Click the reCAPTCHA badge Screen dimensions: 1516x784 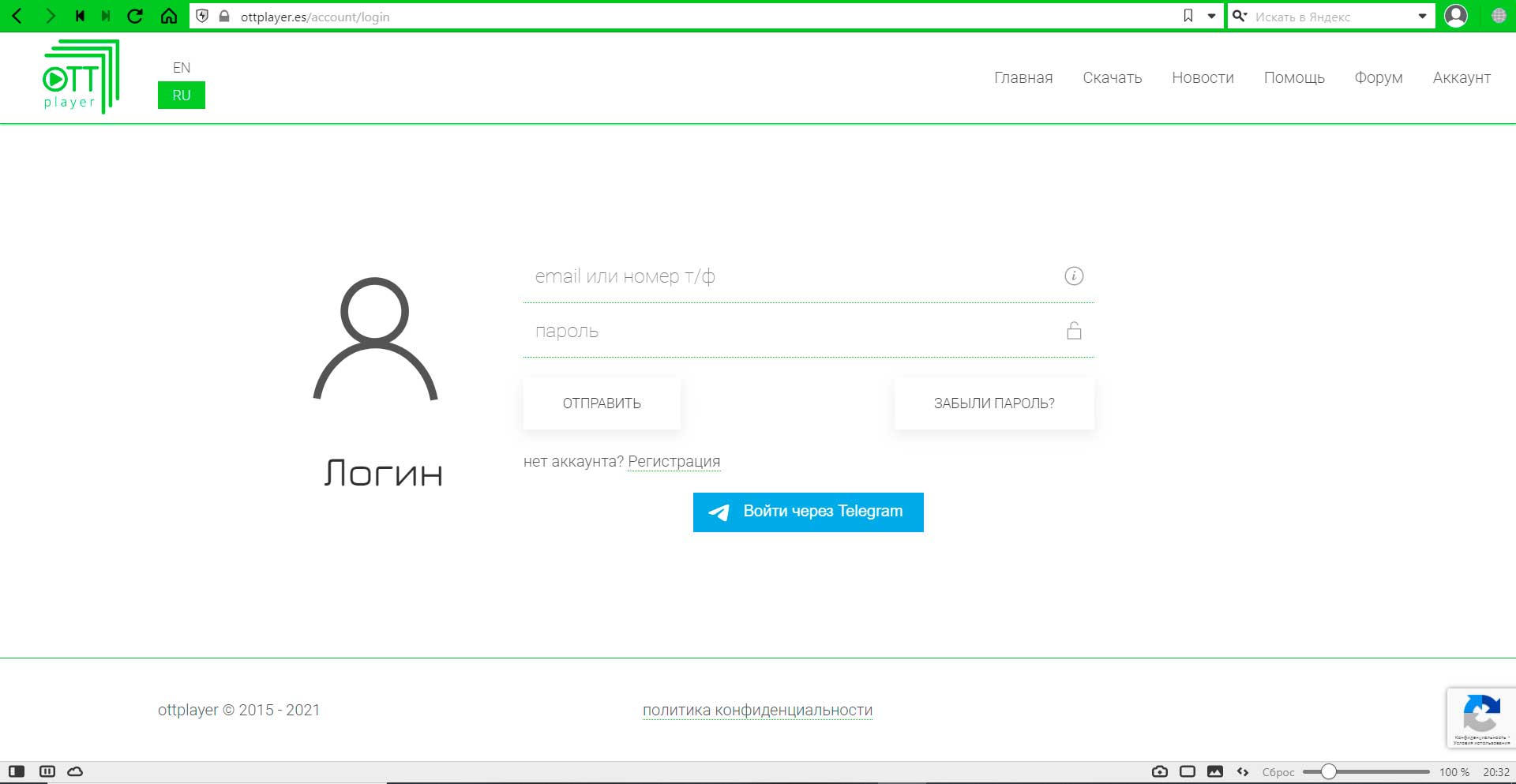1481,718
